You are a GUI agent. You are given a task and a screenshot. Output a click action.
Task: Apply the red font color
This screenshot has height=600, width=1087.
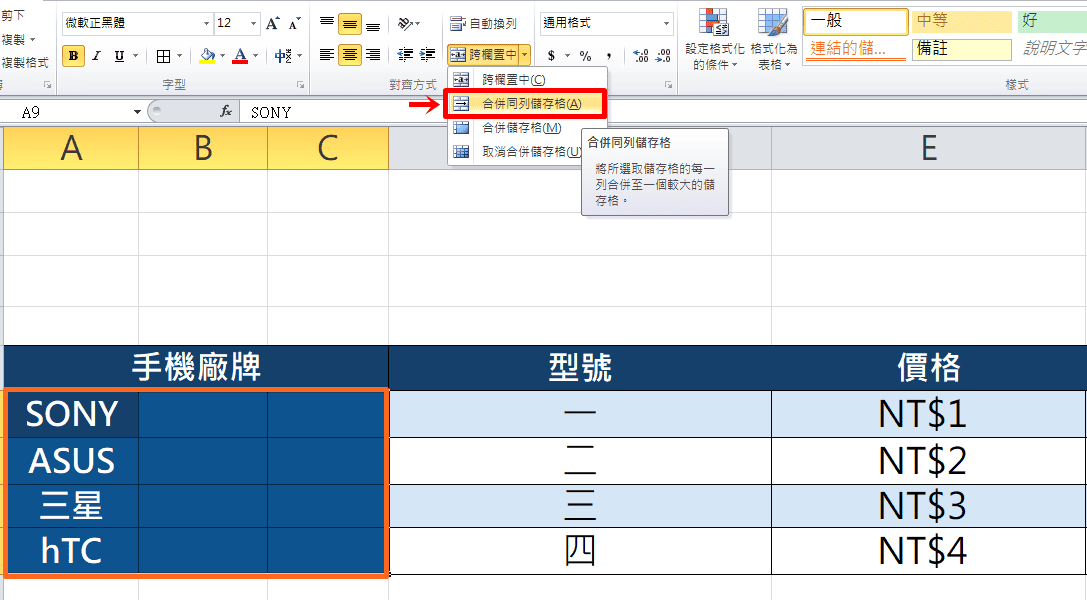coord(240,55)
